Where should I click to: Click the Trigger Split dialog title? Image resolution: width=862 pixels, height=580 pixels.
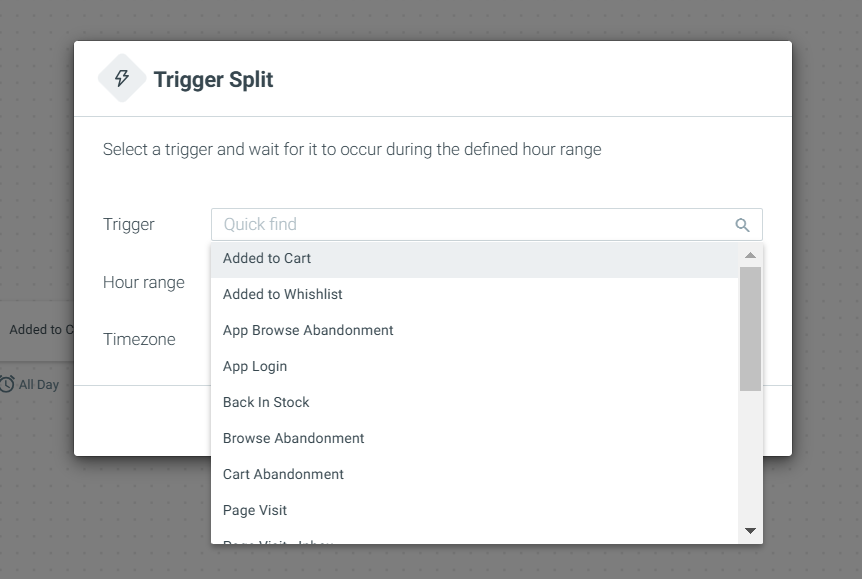tap(213, 80)
